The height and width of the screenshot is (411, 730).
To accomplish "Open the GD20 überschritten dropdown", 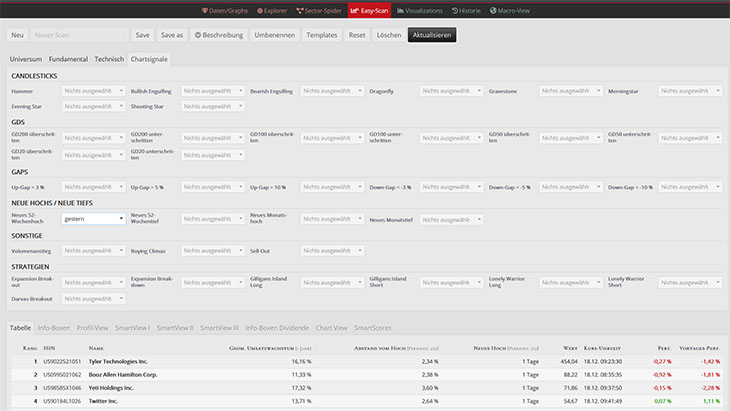I will tap(94, 155).
